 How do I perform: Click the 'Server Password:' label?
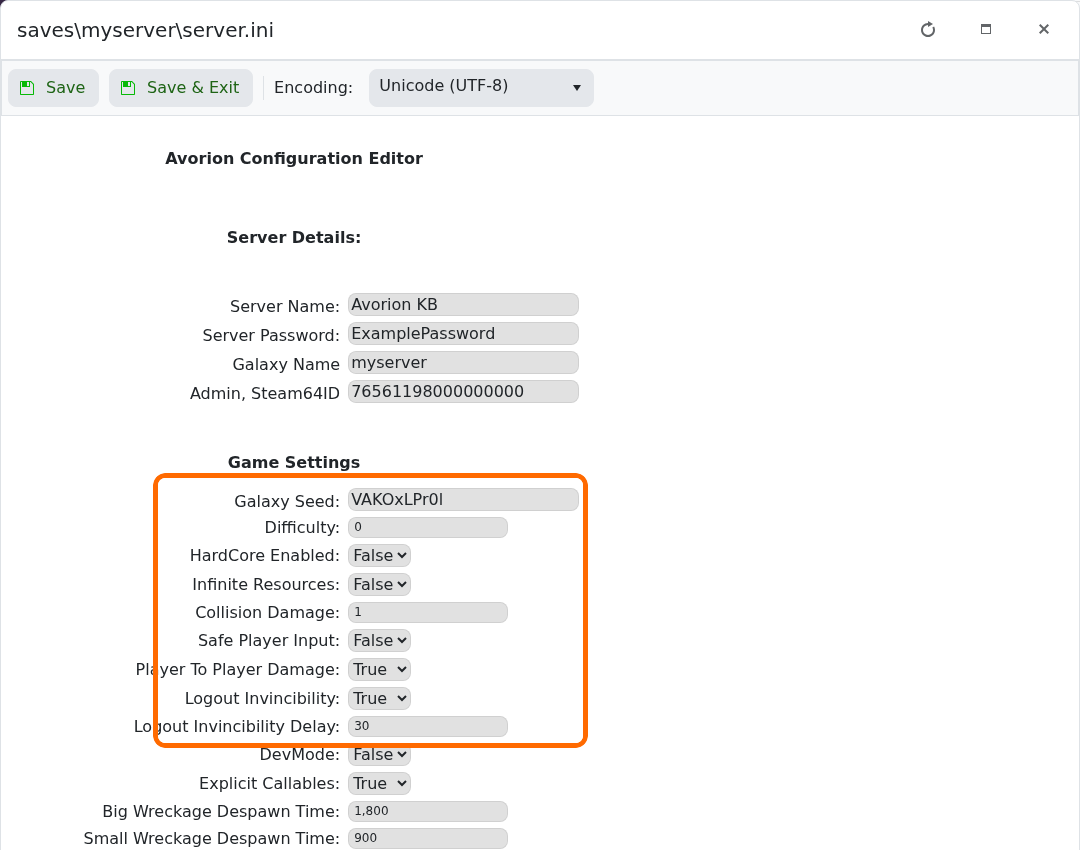271,335
